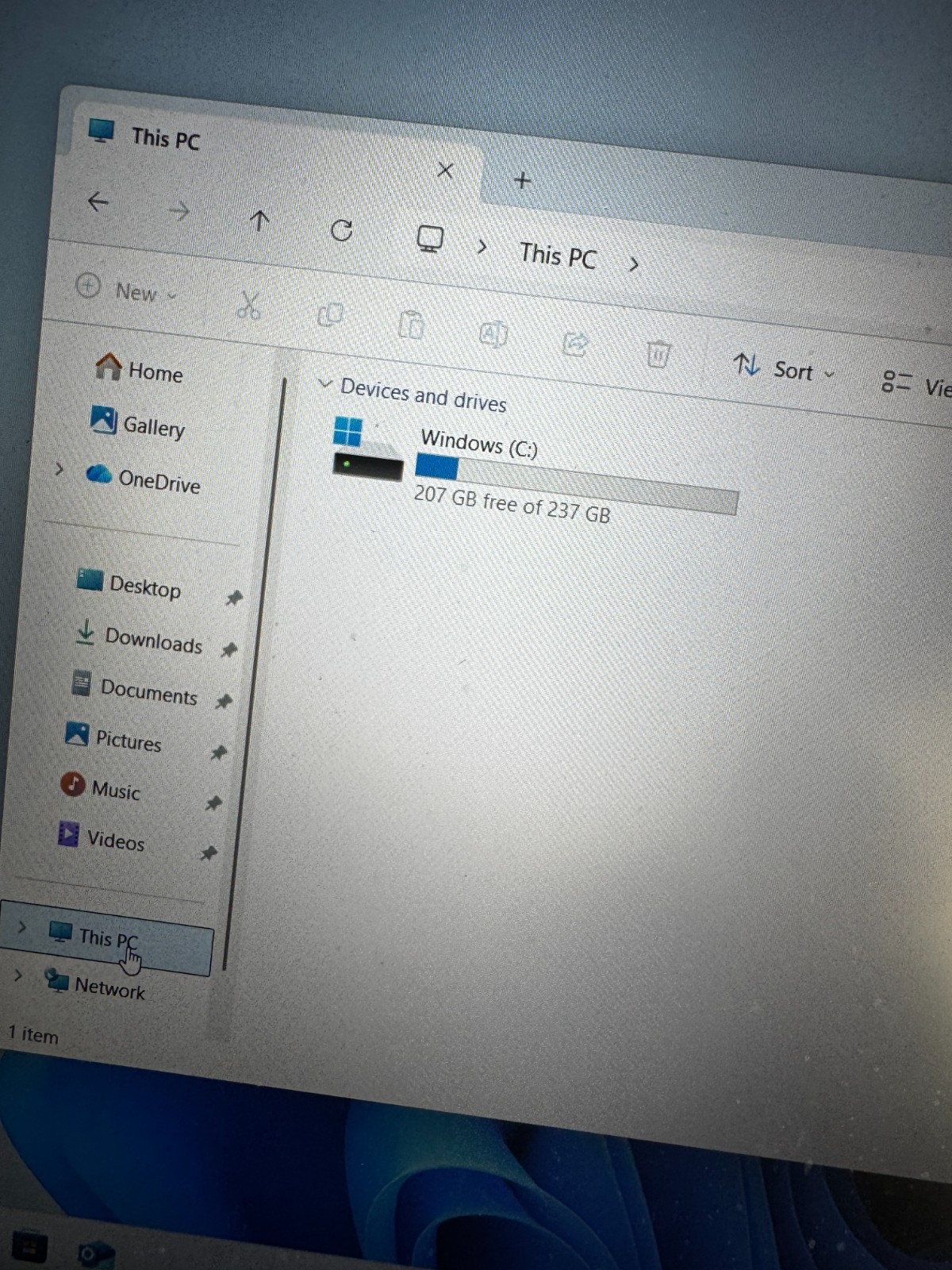952x1270 pixels.
Task: Select the This PC tab title
Action: pos(166,138)
